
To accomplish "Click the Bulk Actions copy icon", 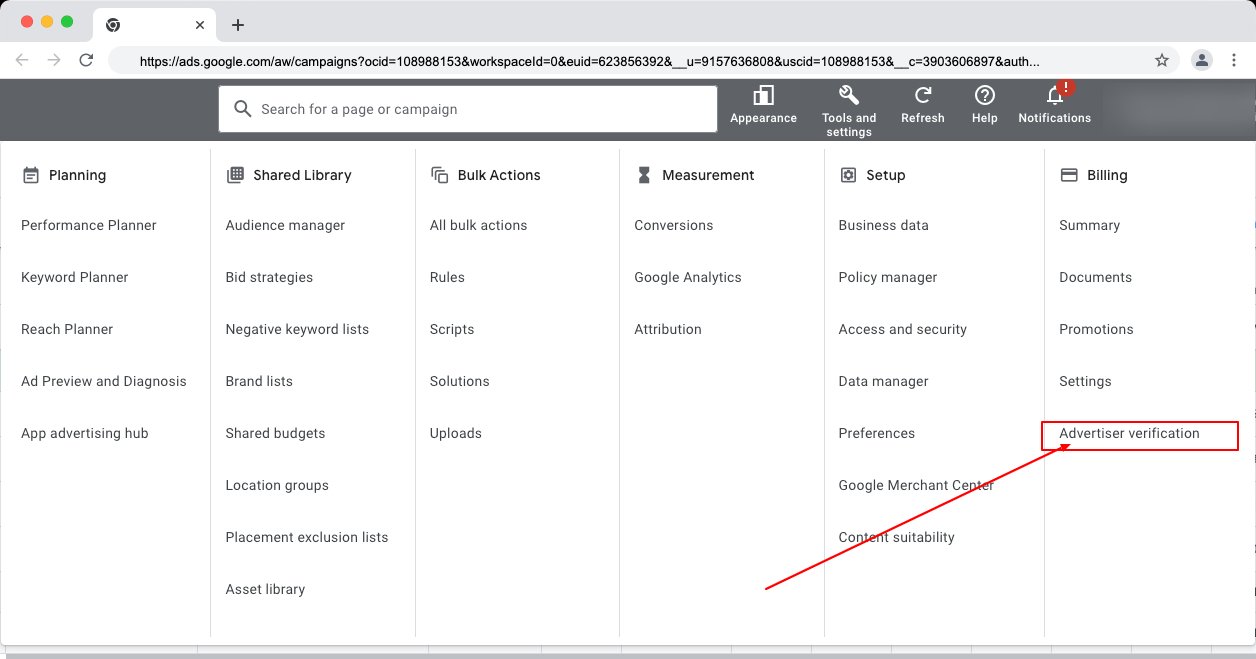I will click(439, 175).
